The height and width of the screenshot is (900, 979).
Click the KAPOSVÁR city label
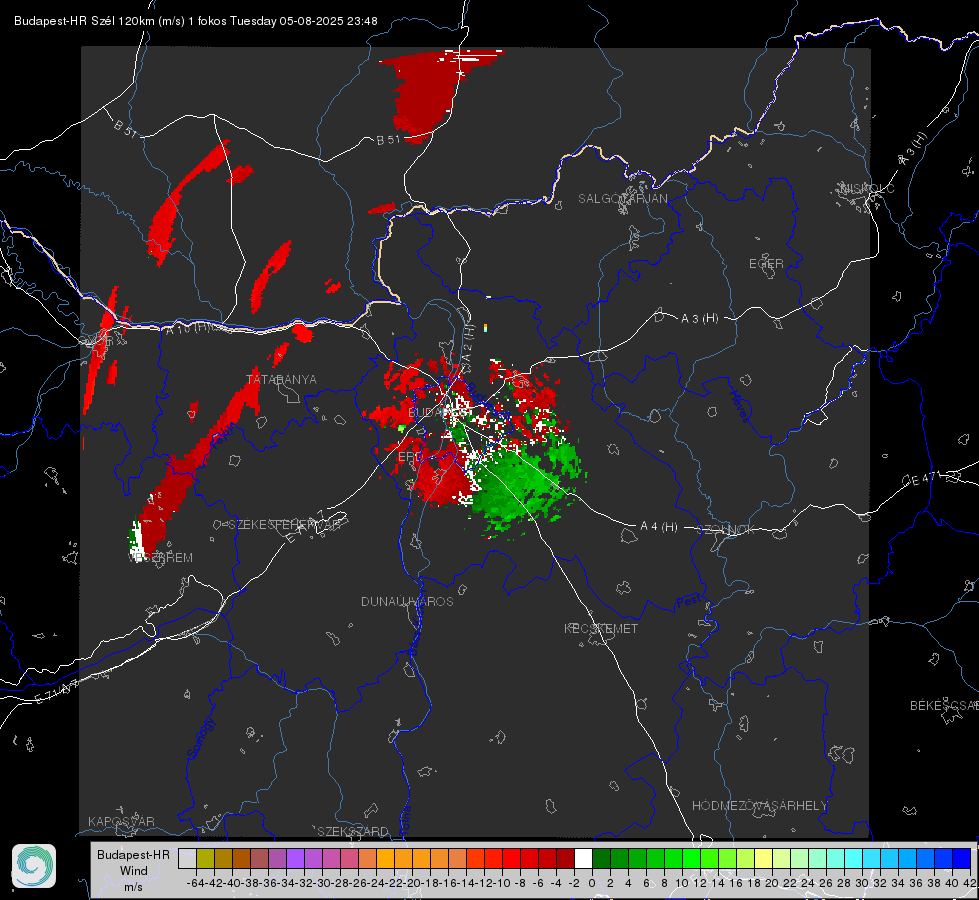[x=121, y=821]
